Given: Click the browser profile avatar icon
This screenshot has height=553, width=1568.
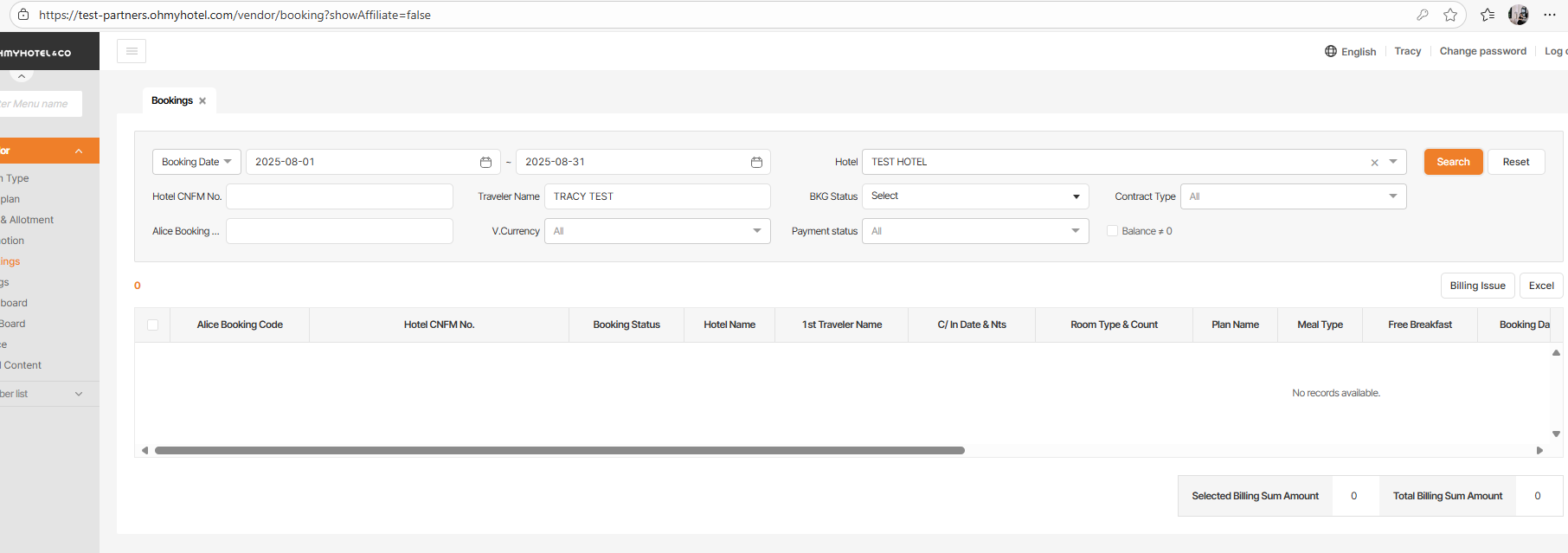Looking at the screenshot, I should (x=1518, y=15).
